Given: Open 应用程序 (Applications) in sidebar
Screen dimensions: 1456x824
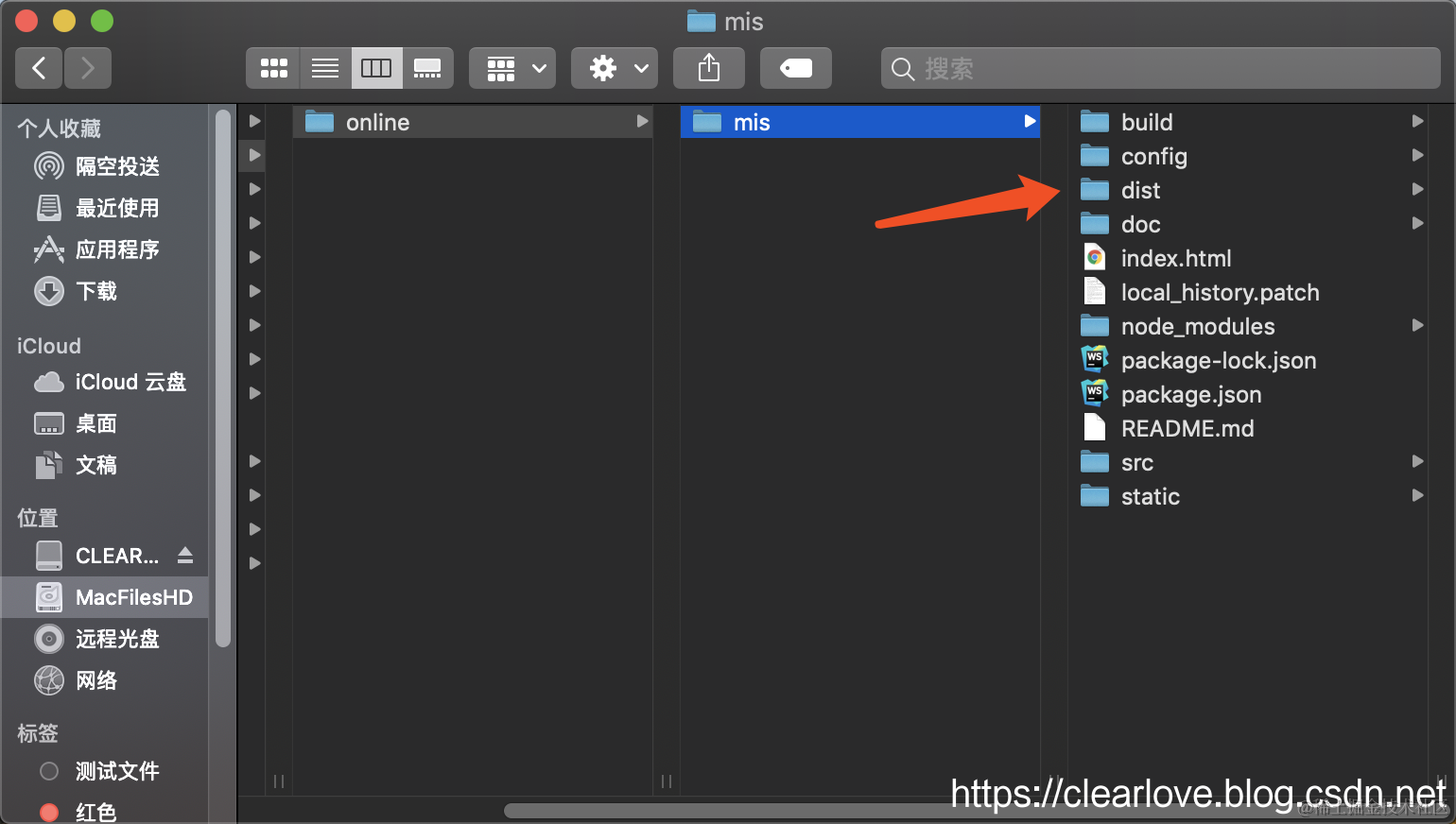Looking at the screenshot, I should point(105,249).
